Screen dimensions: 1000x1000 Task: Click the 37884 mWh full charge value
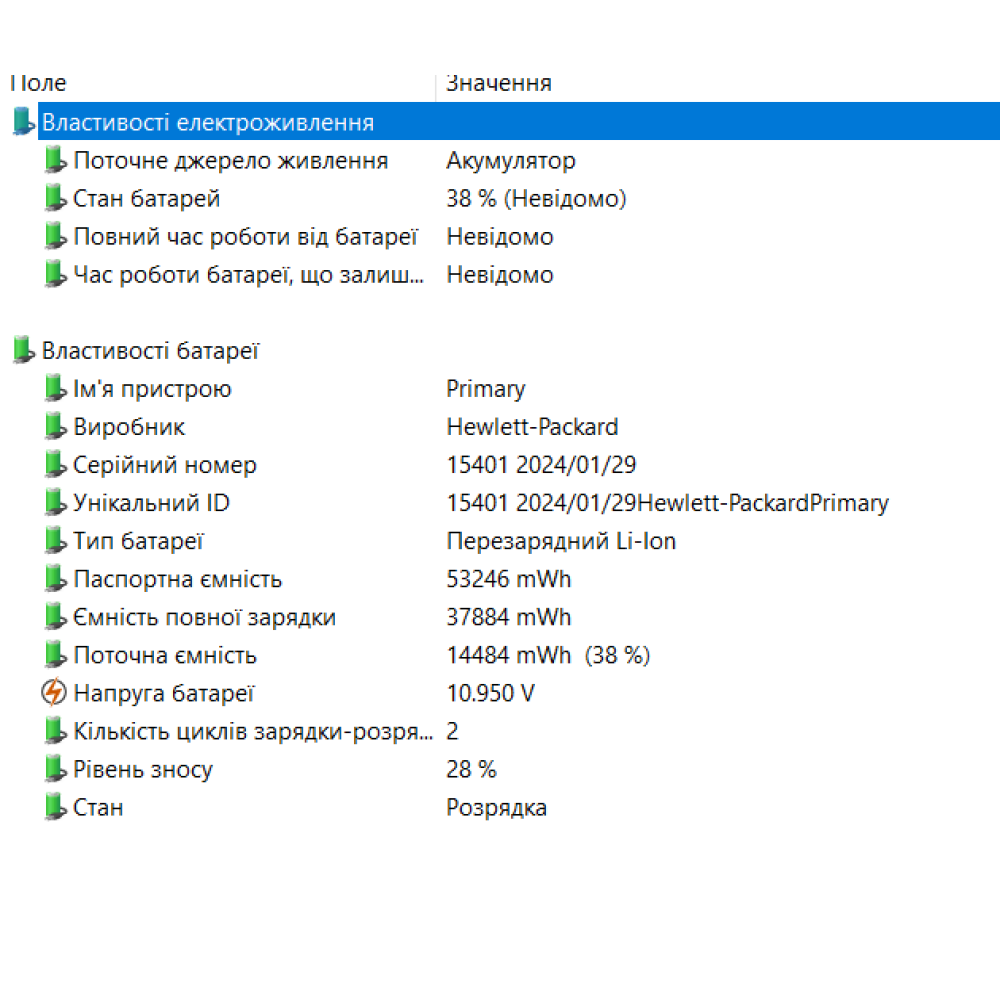(509, 617)
